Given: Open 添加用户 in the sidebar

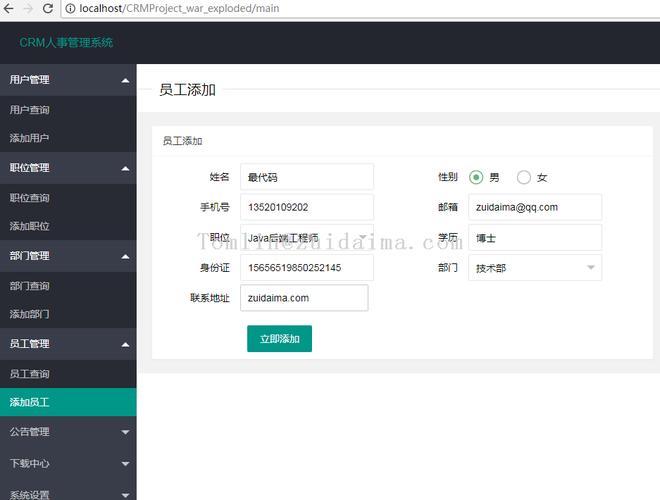Looking at the screenshot, I should pos(68,138).
